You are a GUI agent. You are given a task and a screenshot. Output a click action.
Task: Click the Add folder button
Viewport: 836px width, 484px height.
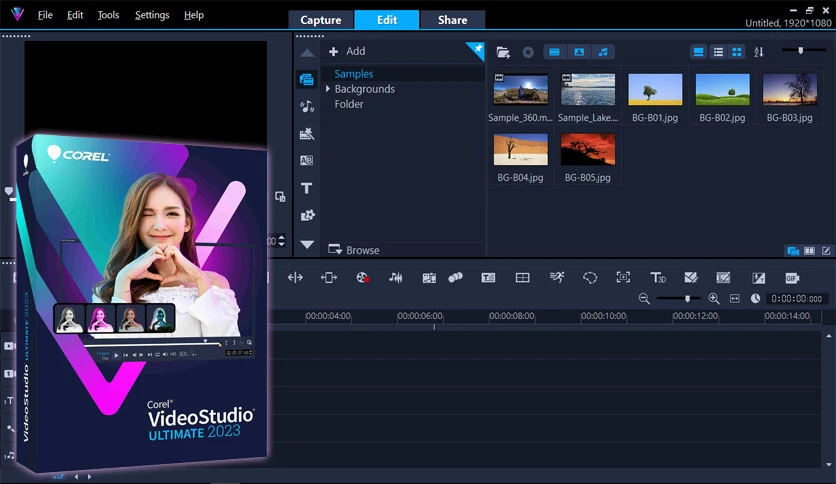click(x=347, y=51)
